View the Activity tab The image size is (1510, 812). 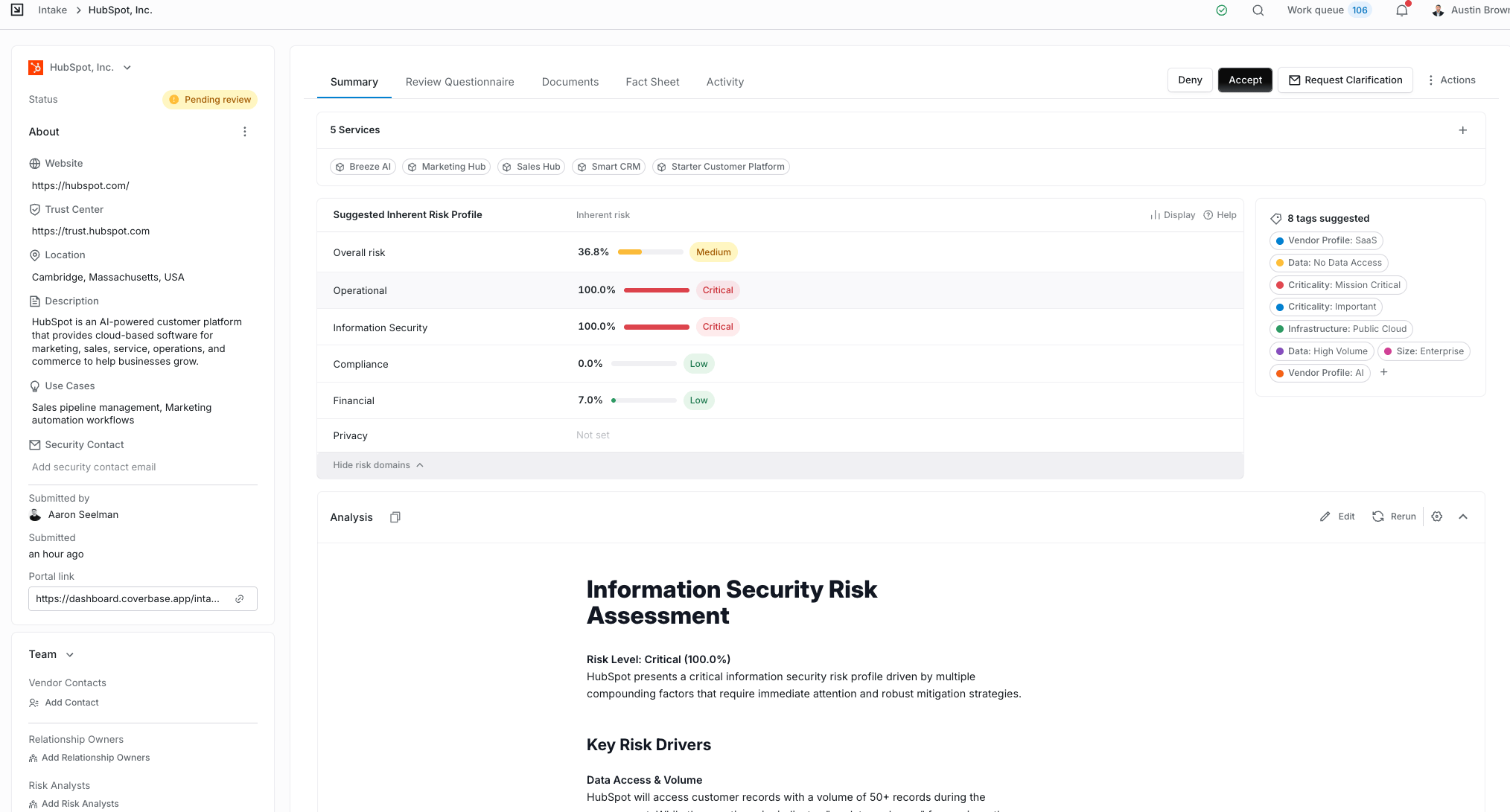725,82
